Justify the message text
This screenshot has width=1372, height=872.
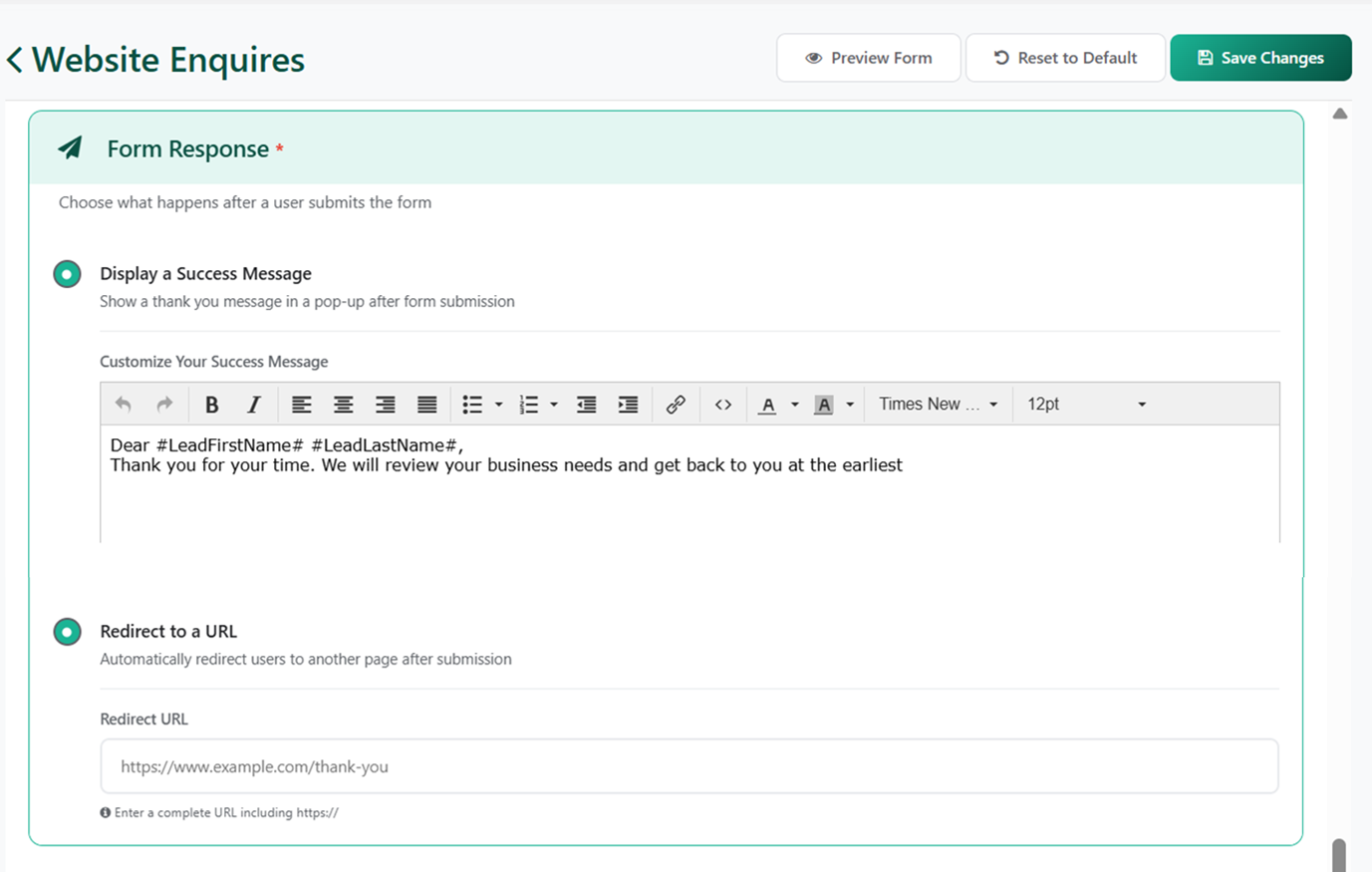pyautogui.click(x=426, y=404)
